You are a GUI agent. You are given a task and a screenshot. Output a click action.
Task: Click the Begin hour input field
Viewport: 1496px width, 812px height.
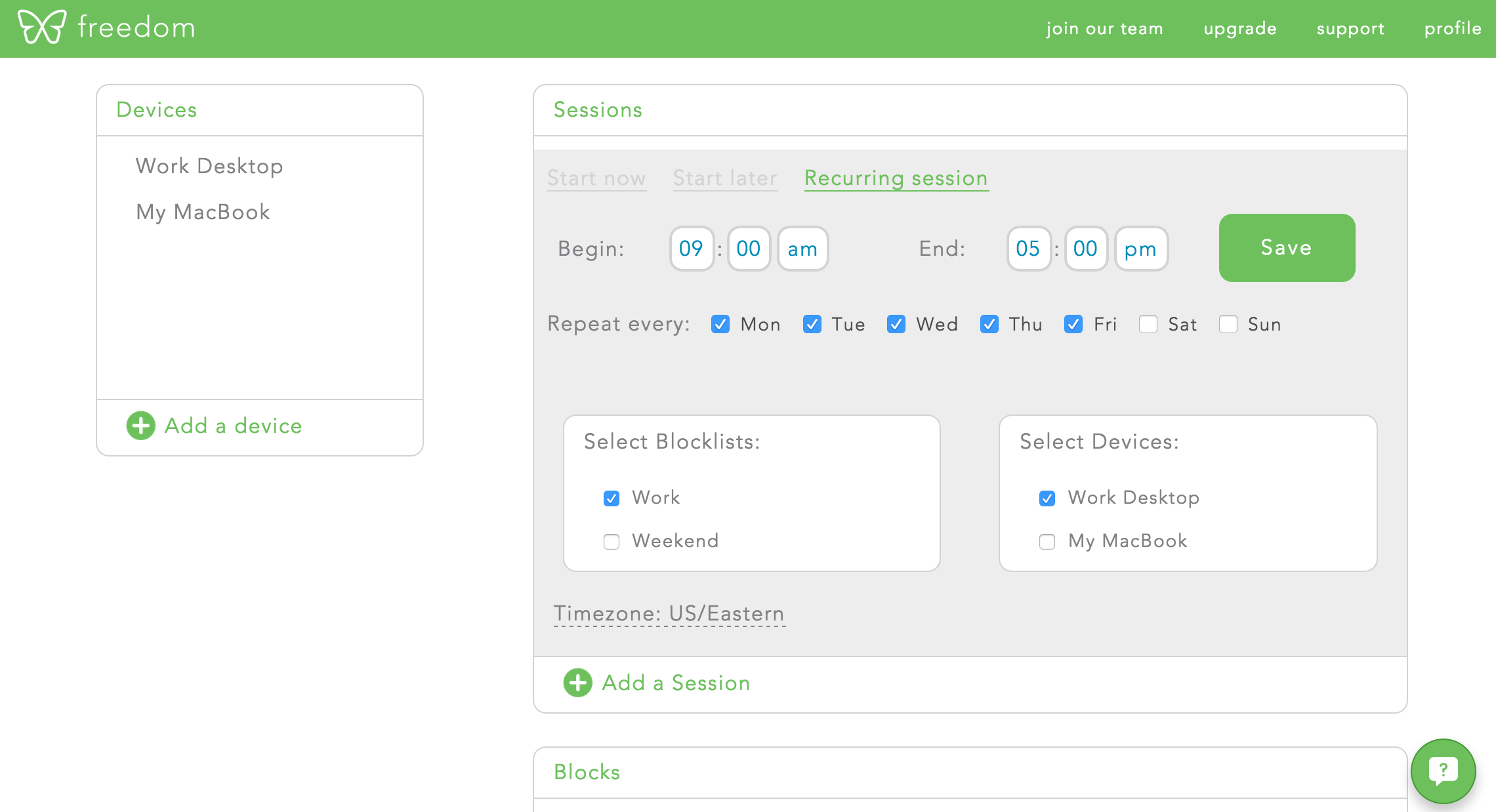coord(693,248)
